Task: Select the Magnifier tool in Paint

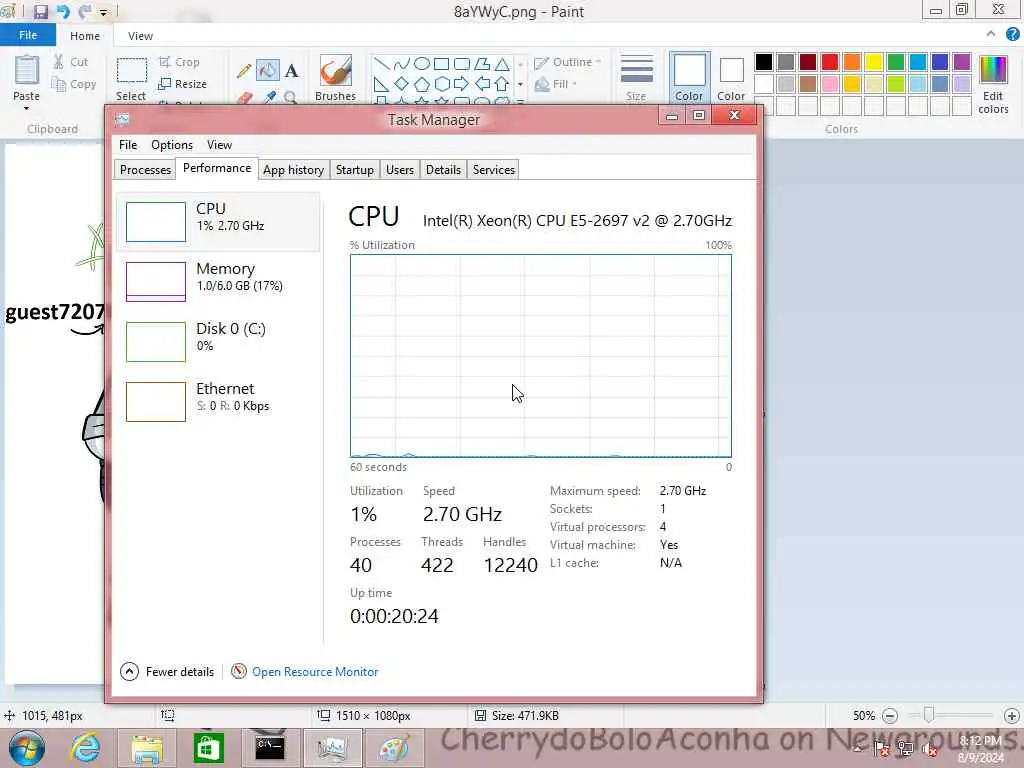Action: click(291, 98)
